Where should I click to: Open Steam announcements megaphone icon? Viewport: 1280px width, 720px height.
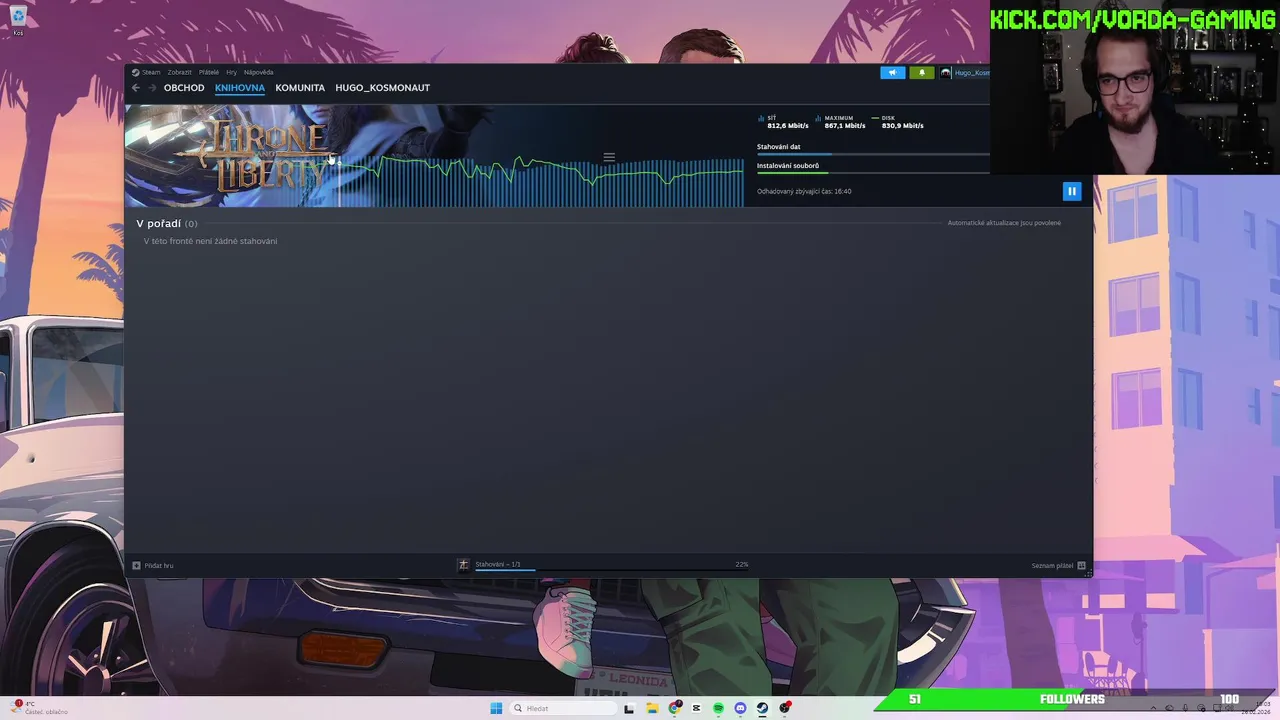[x=892, y=72]
